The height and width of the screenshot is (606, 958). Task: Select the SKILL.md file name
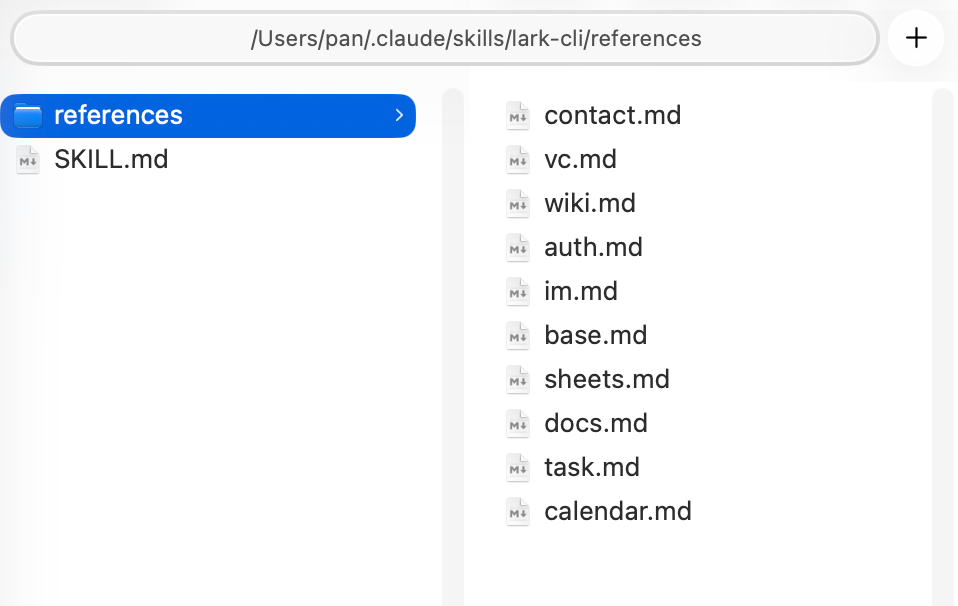click(x=111, y=159)
